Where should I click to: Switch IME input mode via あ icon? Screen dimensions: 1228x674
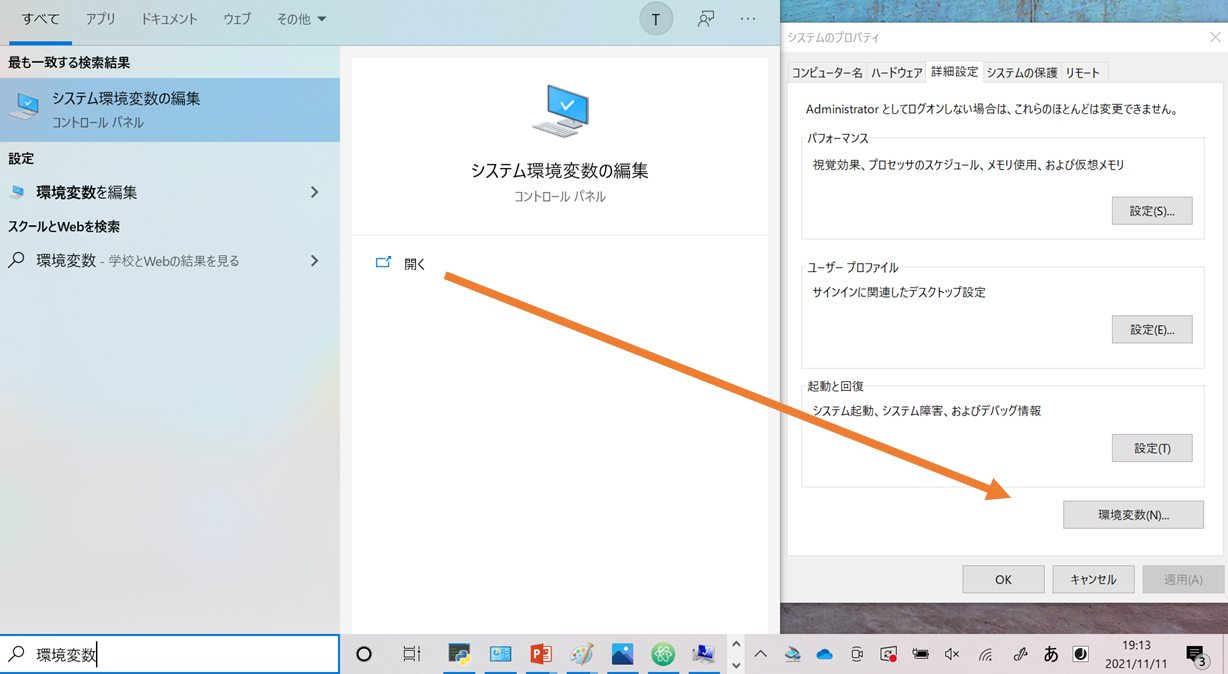pyautogui.click(x=1050, y=654)
